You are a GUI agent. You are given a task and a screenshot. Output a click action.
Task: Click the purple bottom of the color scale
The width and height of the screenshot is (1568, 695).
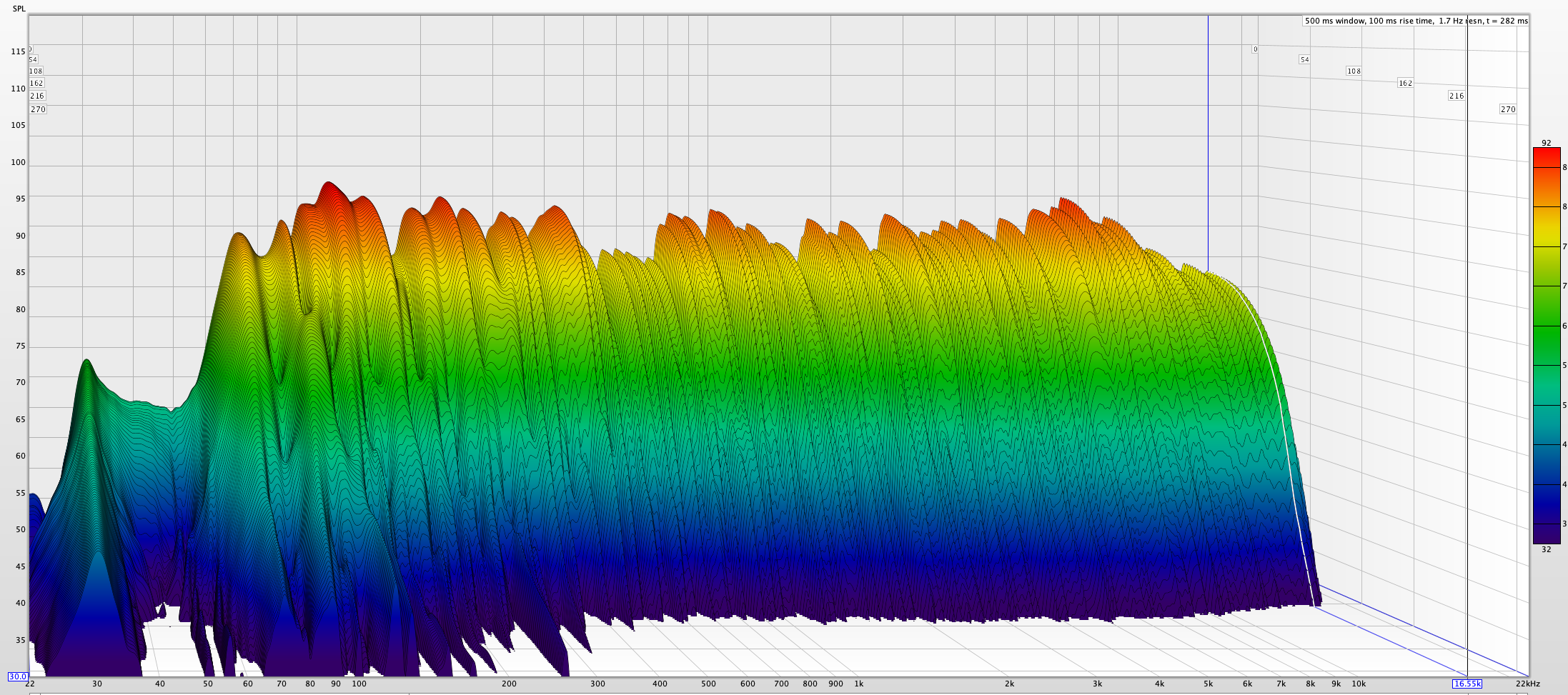[x=1546, y=536]
